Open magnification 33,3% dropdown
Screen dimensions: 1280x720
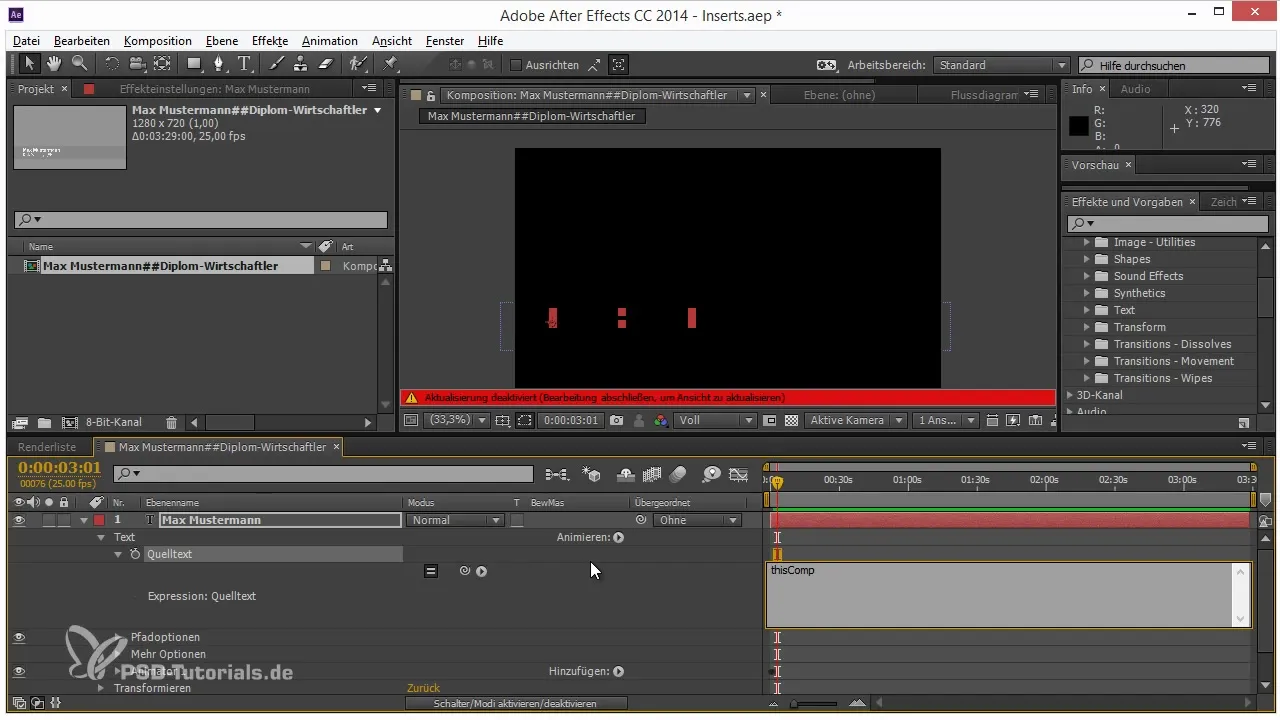pos(458,421)
